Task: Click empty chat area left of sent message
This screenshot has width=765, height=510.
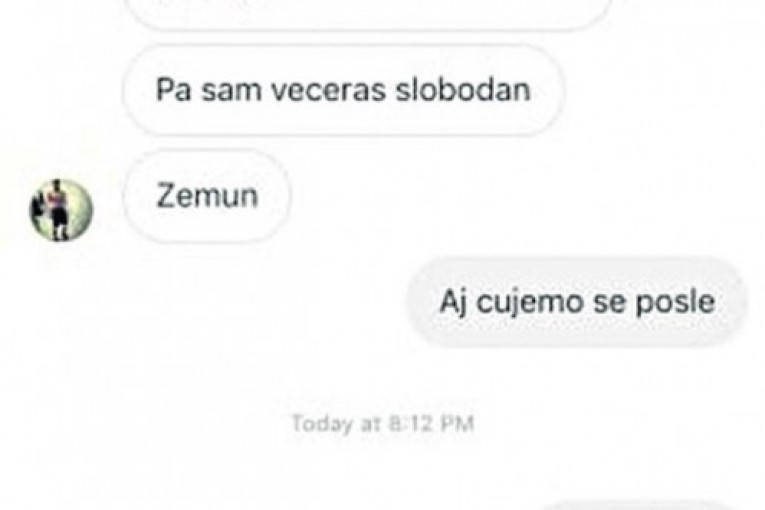Action: (x=205, y=303)
